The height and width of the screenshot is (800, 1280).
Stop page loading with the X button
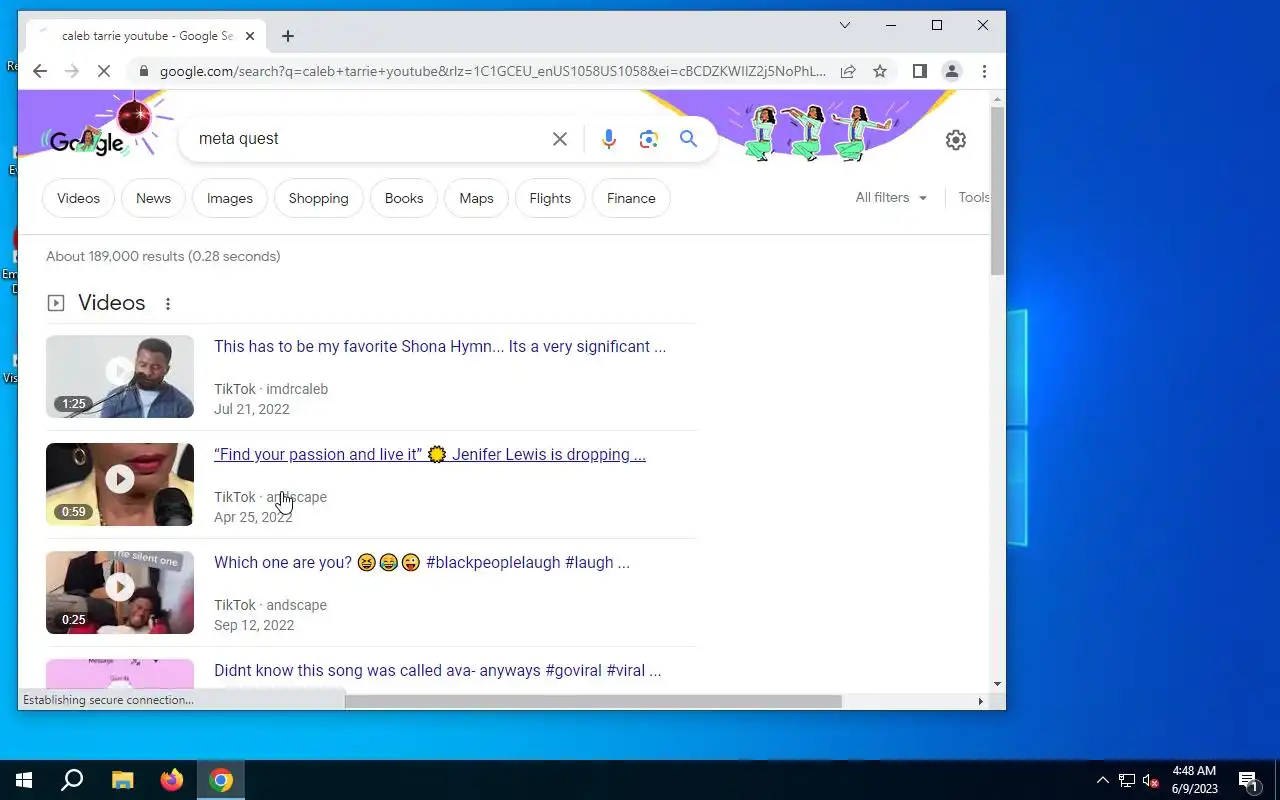(x=104, y=71)
